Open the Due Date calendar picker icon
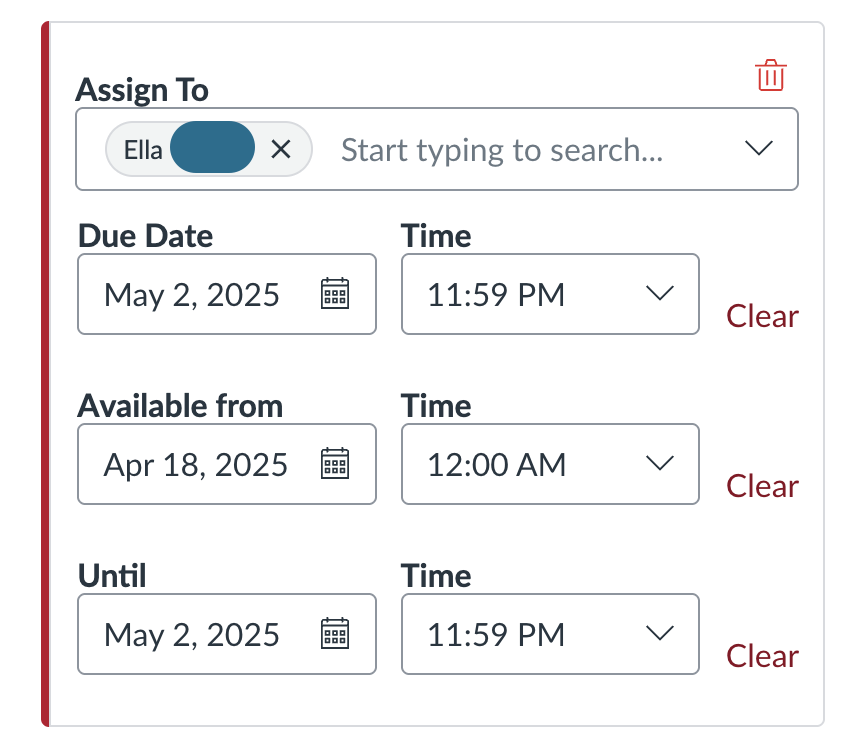 (x=336, y=294)
